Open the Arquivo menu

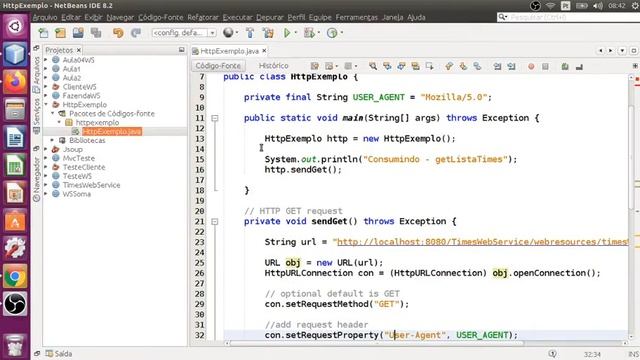click(x=45, y=17)
